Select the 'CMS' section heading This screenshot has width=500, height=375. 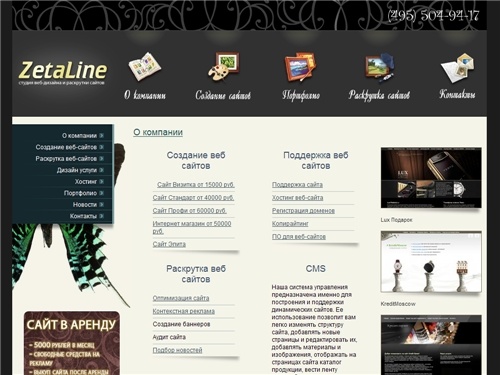(x=315, y=269)
